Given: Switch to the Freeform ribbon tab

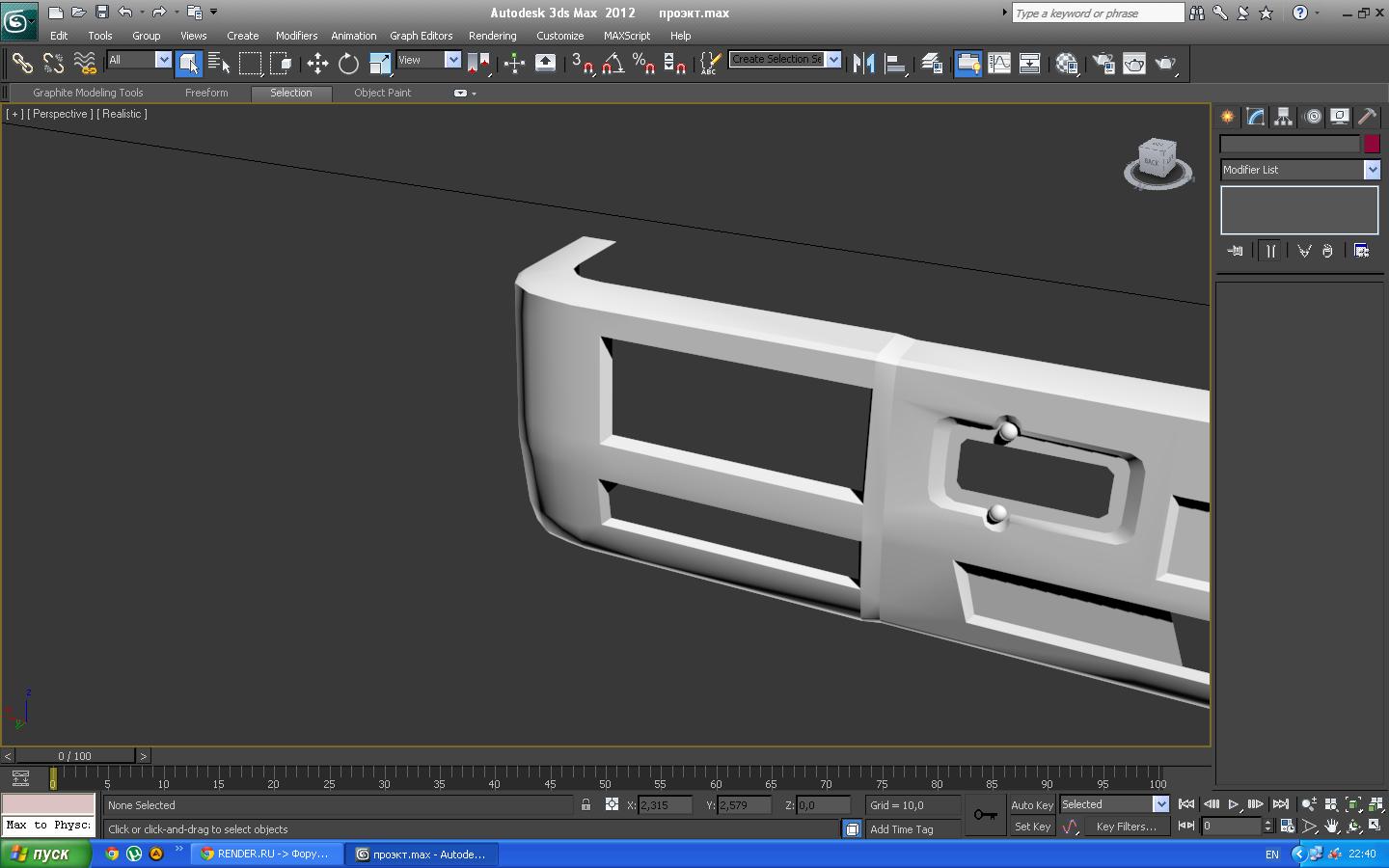Looking at the screenshot, I should click(206, 93).
